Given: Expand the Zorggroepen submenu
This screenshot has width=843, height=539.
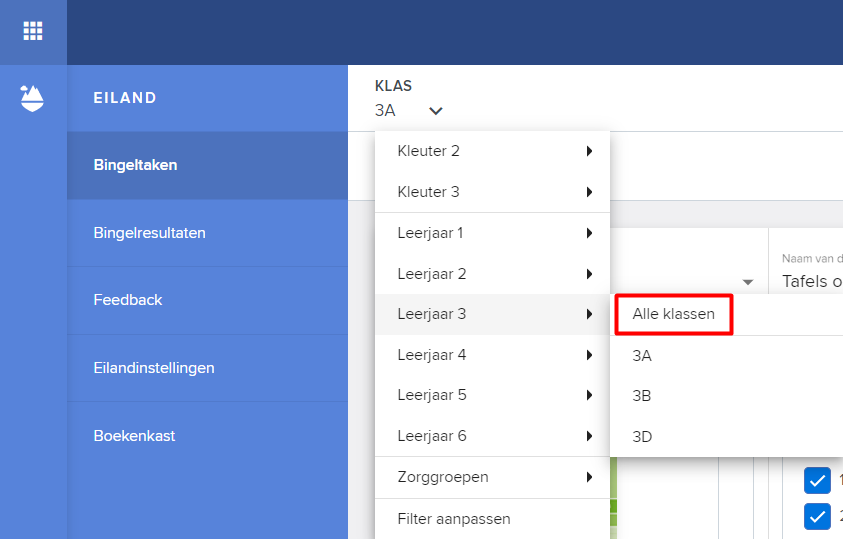Looking at the screenshot, I should click(x=492, y=477).
